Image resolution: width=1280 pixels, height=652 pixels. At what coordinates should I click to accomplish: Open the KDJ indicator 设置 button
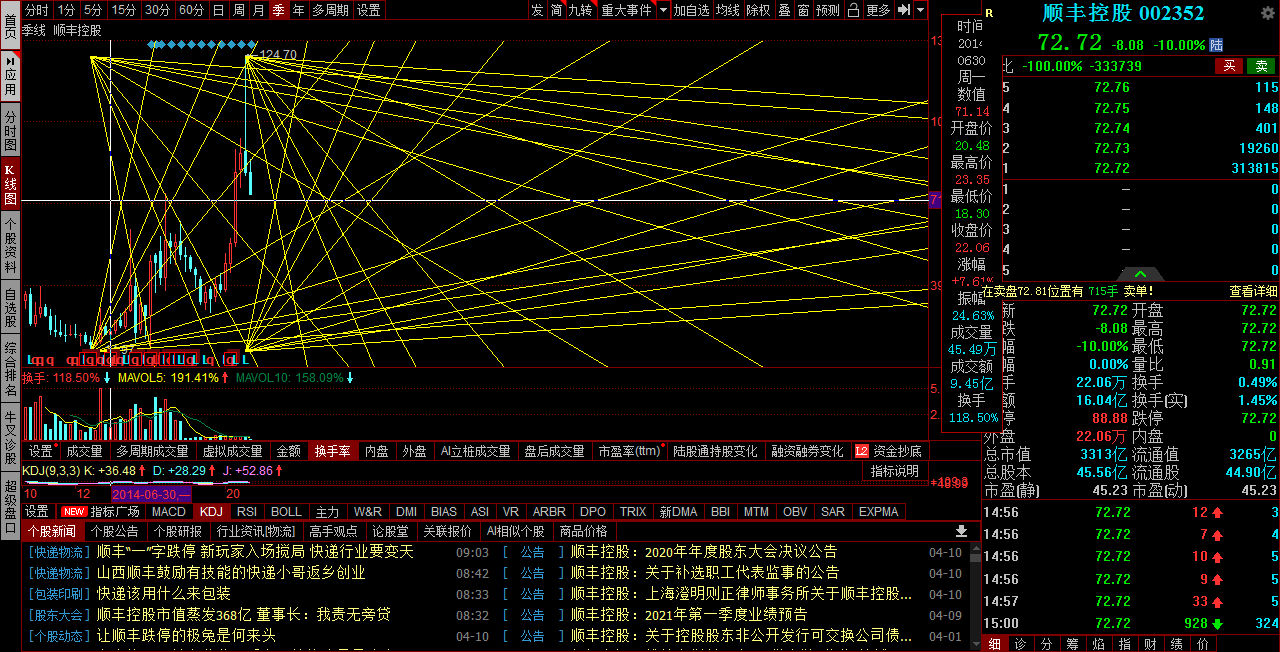pos(37,511)
